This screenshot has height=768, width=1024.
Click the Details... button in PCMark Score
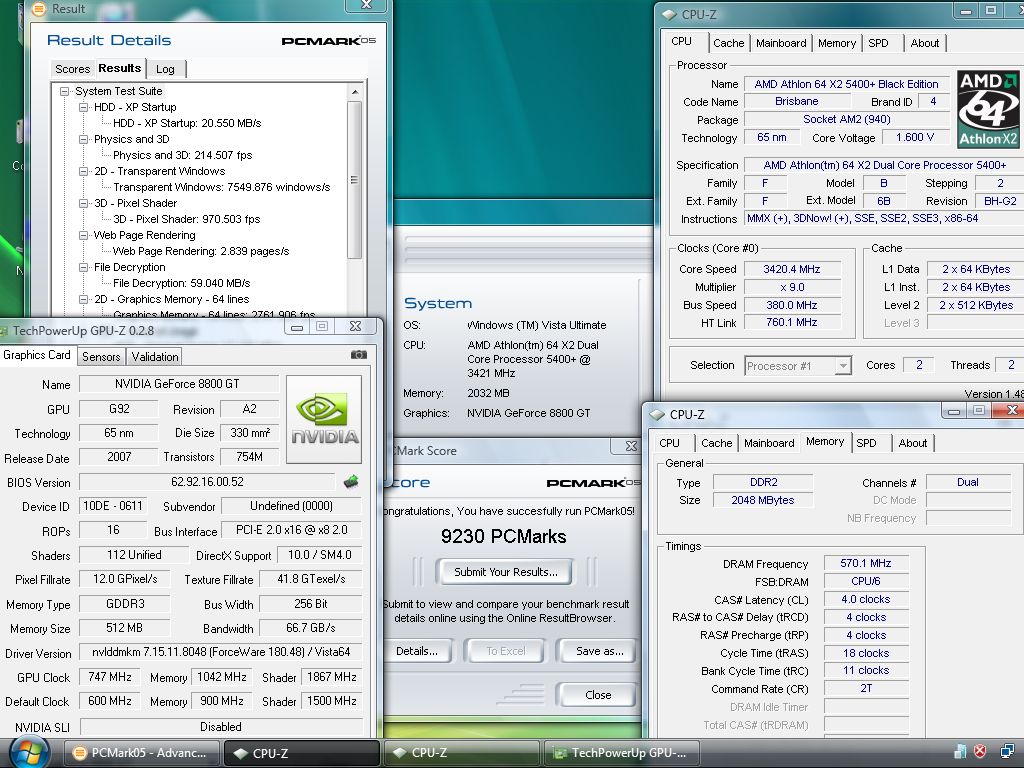point(417,651)
